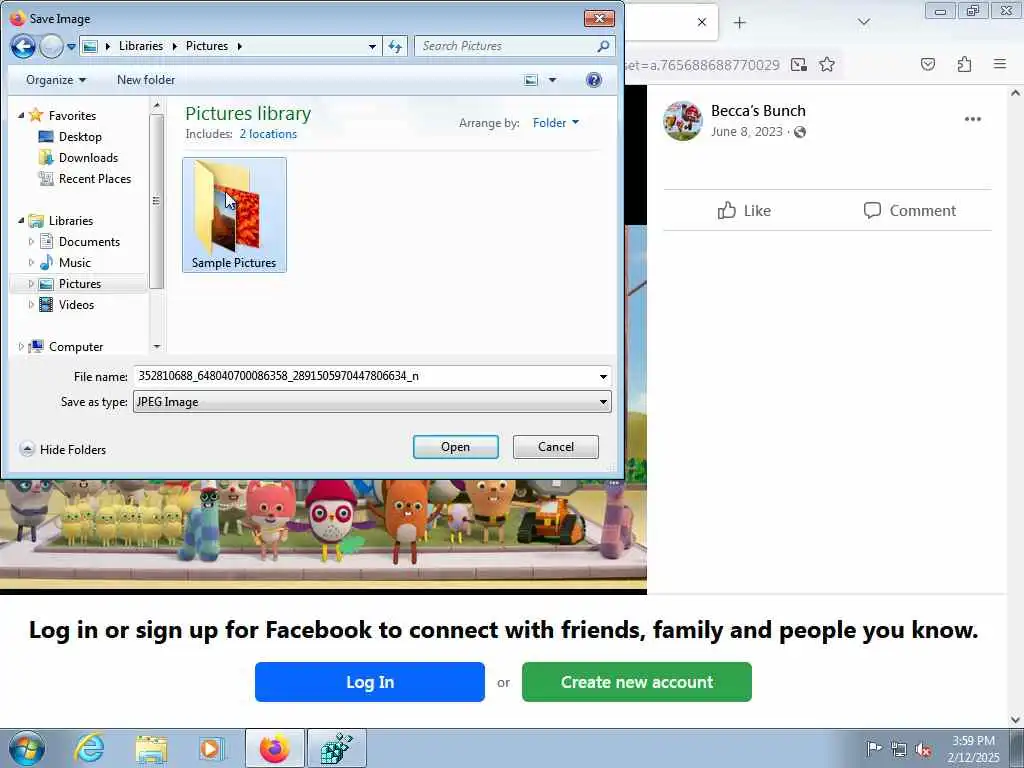Click the File name text field

[x=364, y=376]
